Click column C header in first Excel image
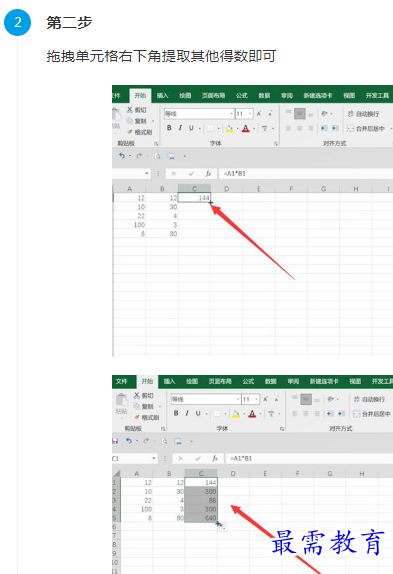 (x=194, y=189)
